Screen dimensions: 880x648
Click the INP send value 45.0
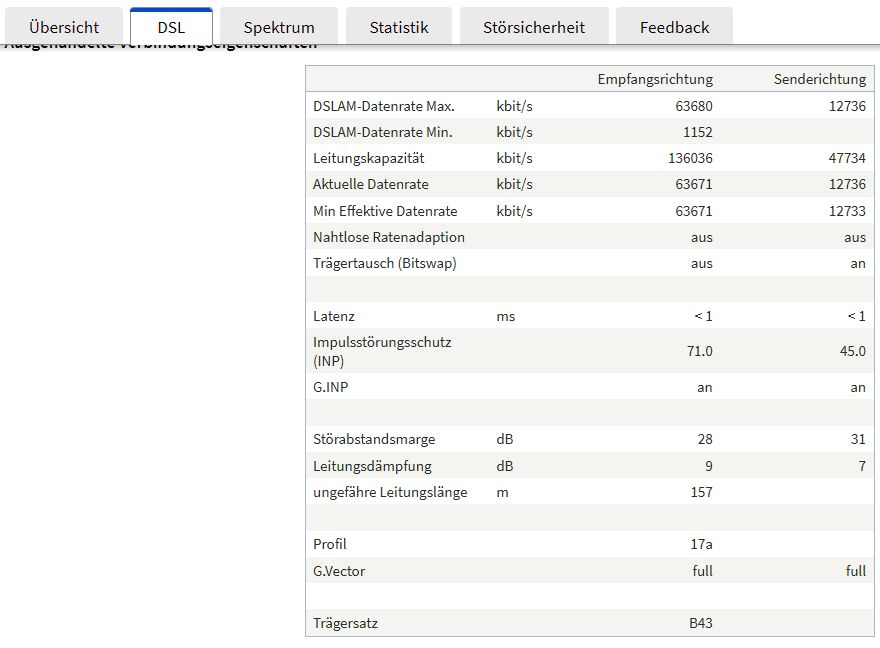click(852, 351)
